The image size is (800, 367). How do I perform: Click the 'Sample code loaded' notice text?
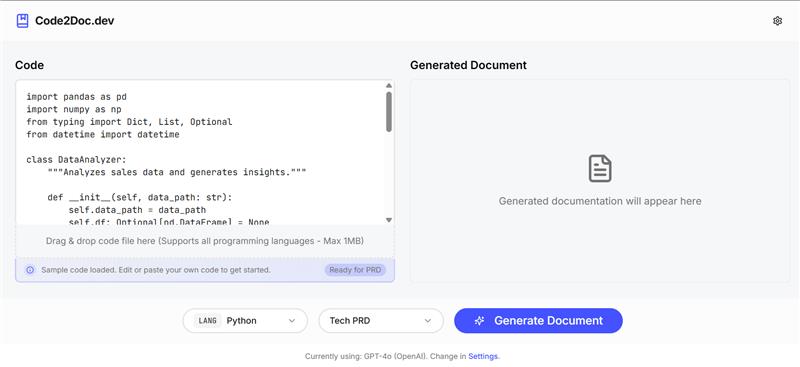pyautogui.click(x=156, y=270)
